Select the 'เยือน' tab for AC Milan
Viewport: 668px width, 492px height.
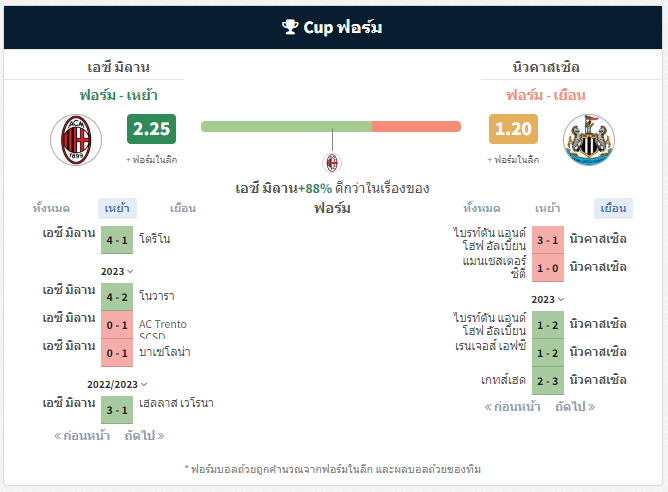(x=183, y=208)
